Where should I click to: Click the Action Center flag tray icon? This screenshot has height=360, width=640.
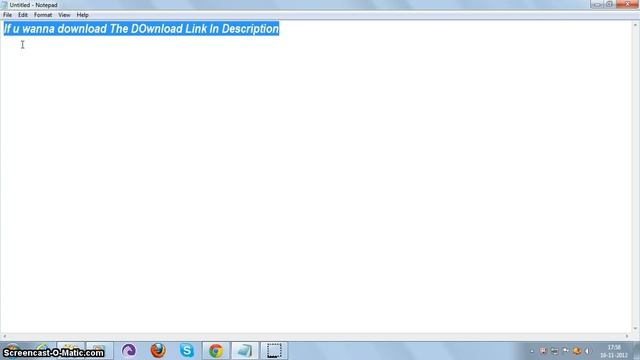pos(566,351)
